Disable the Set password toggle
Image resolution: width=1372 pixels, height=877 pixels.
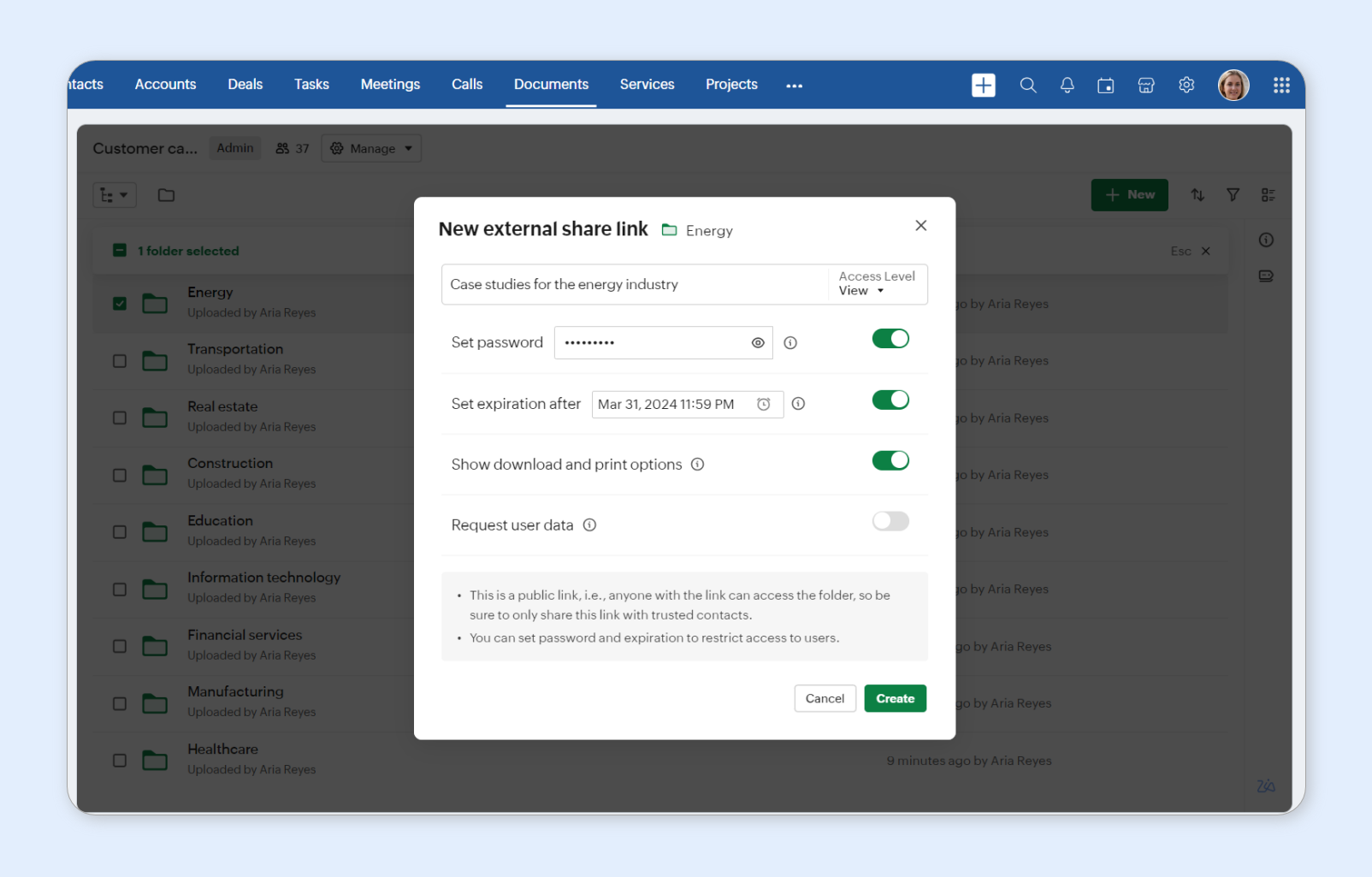(x=890, y=339)
